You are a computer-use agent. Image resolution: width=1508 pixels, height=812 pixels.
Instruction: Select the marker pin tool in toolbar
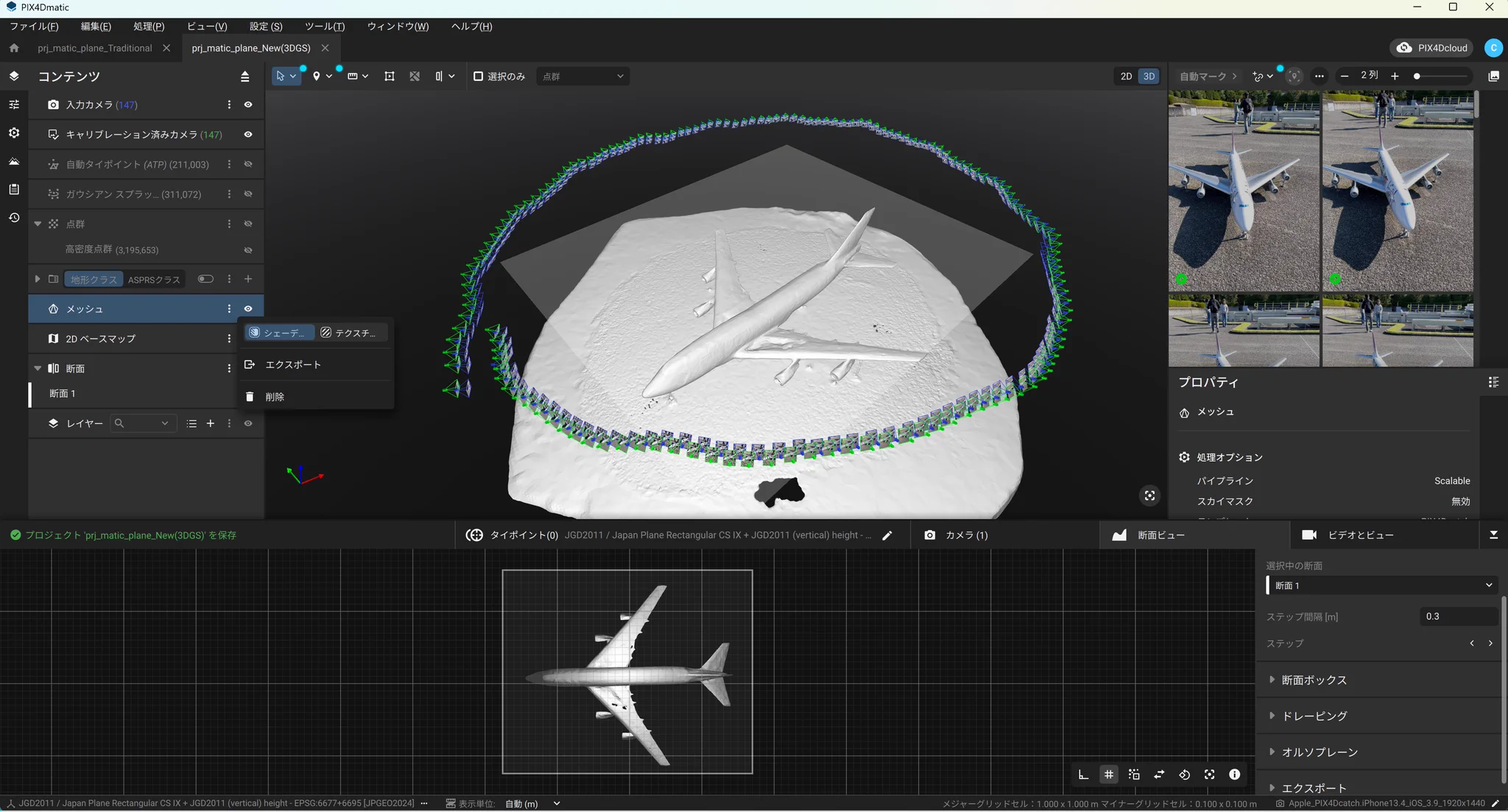[317, 76]
